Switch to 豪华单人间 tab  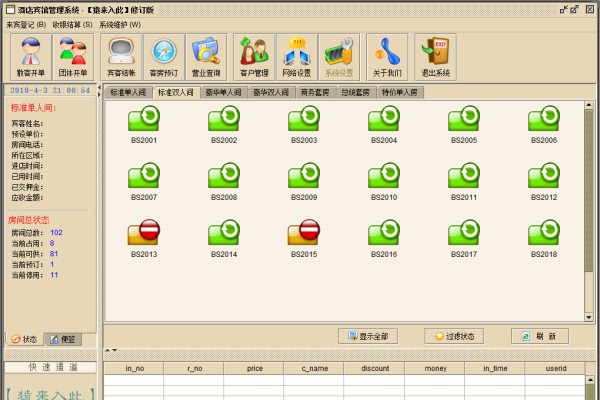[x=223, y=93]
